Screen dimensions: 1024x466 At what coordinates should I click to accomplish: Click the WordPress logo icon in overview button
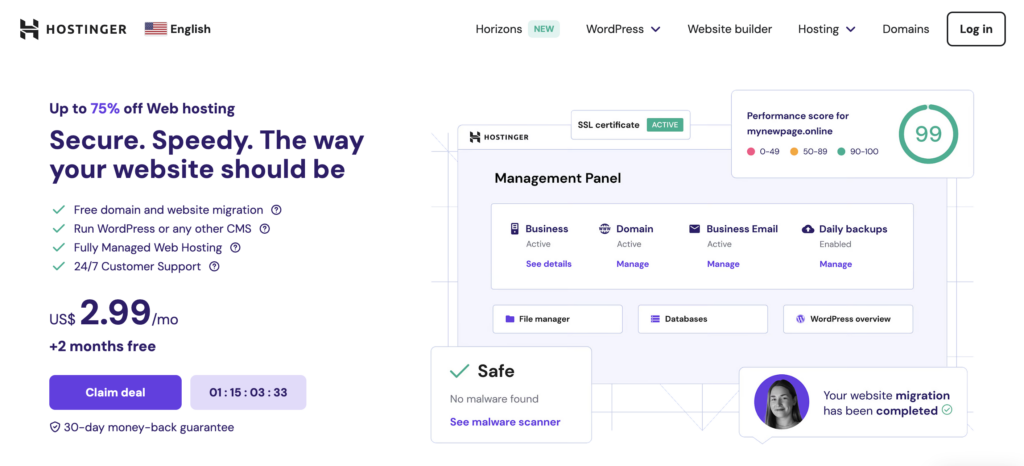(x=801, y=319)
